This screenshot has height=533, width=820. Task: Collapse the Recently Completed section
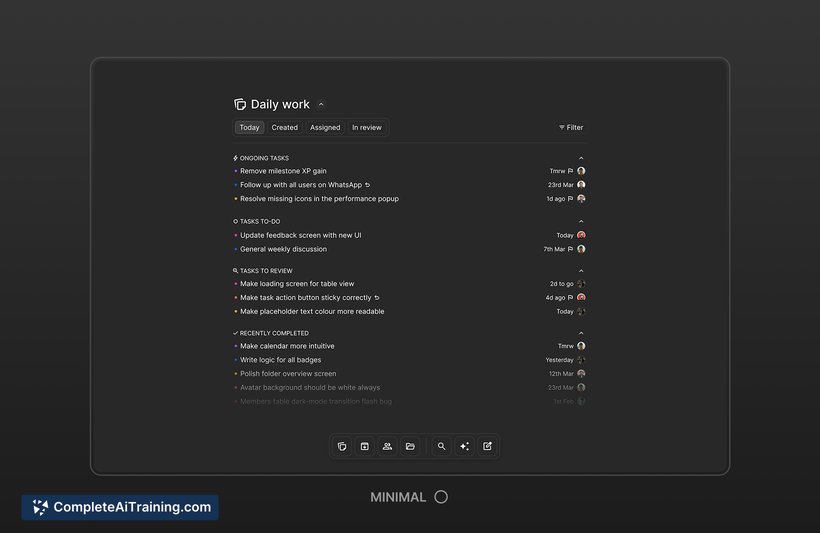[581, 333]
